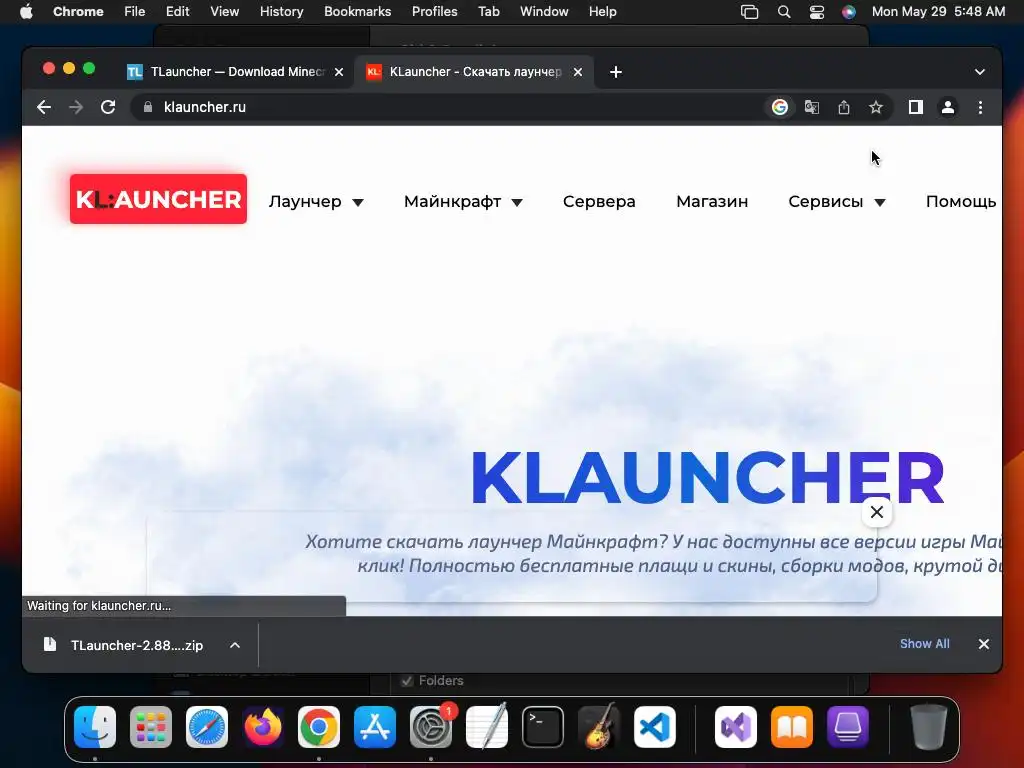Launch GarageBand from the Dock
Image resolution: width=1024 pixels, height=768 pixels.
click(x=599, y=727)
